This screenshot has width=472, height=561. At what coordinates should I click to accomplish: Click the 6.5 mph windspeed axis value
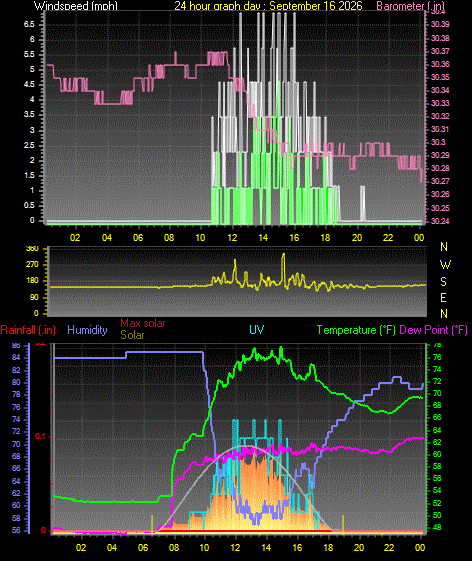click(29, 24)
